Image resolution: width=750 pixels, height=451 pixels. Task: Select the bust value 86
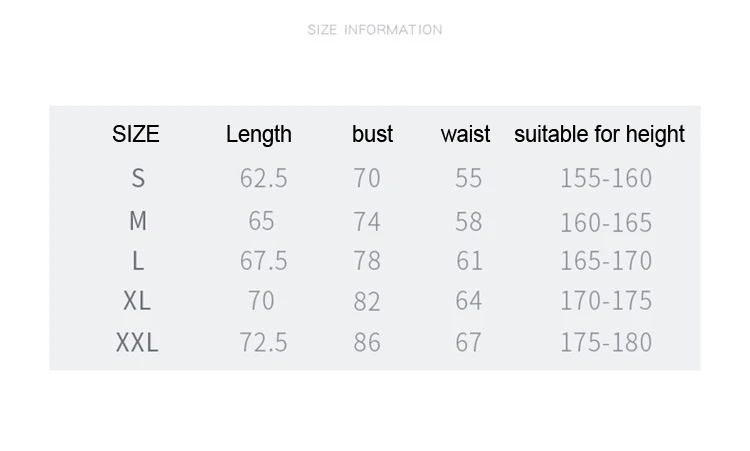point(367,342)
